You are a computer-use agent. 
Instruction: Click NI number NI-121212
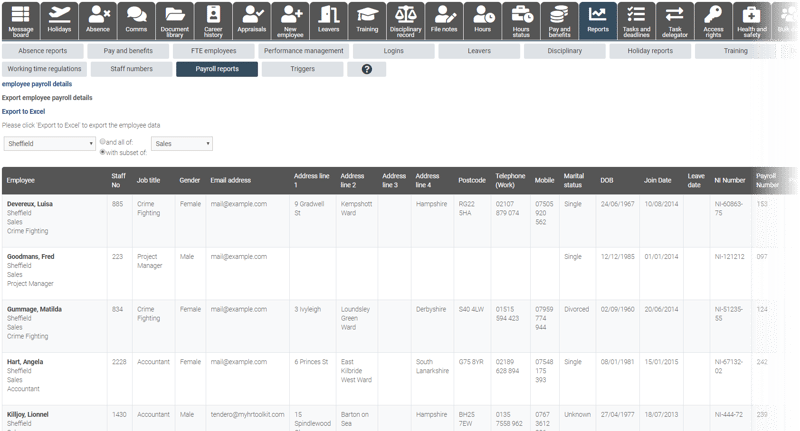(729, 257)
